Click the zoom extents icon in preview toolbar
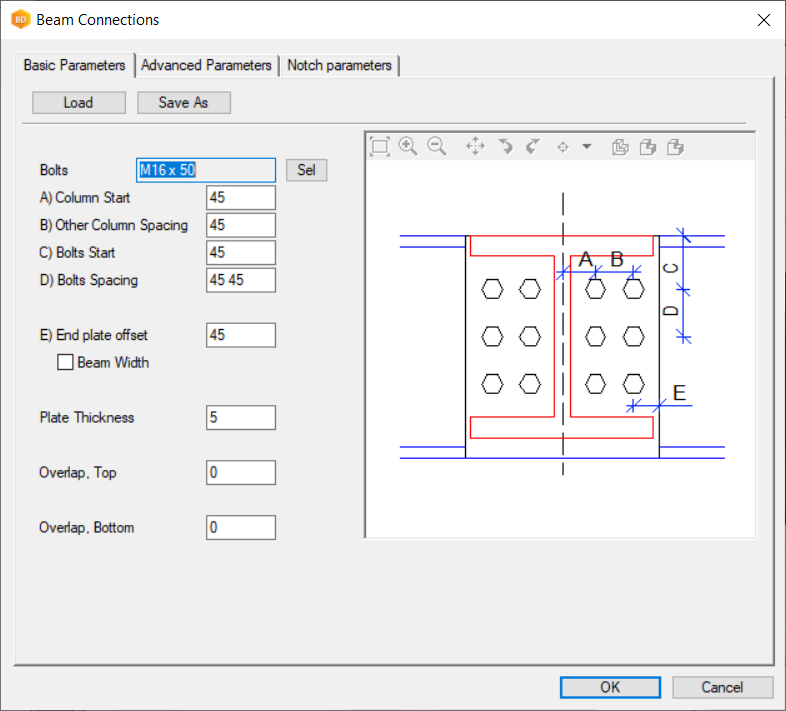 click(x=379, y=147)
